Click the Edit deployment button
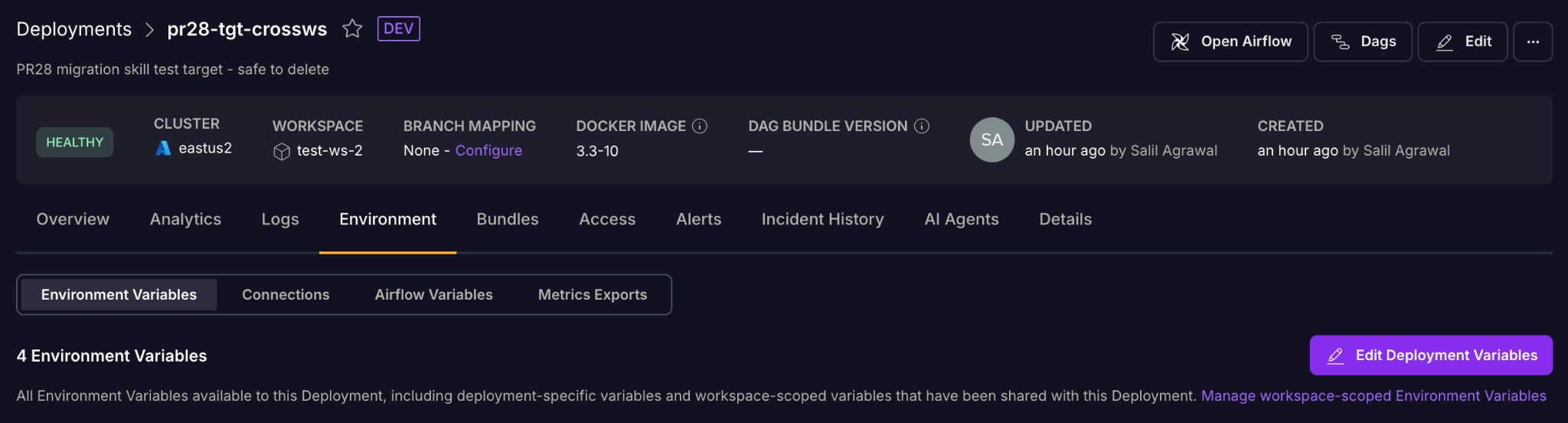The image size is (1568, 423). tap(1462, 41)
